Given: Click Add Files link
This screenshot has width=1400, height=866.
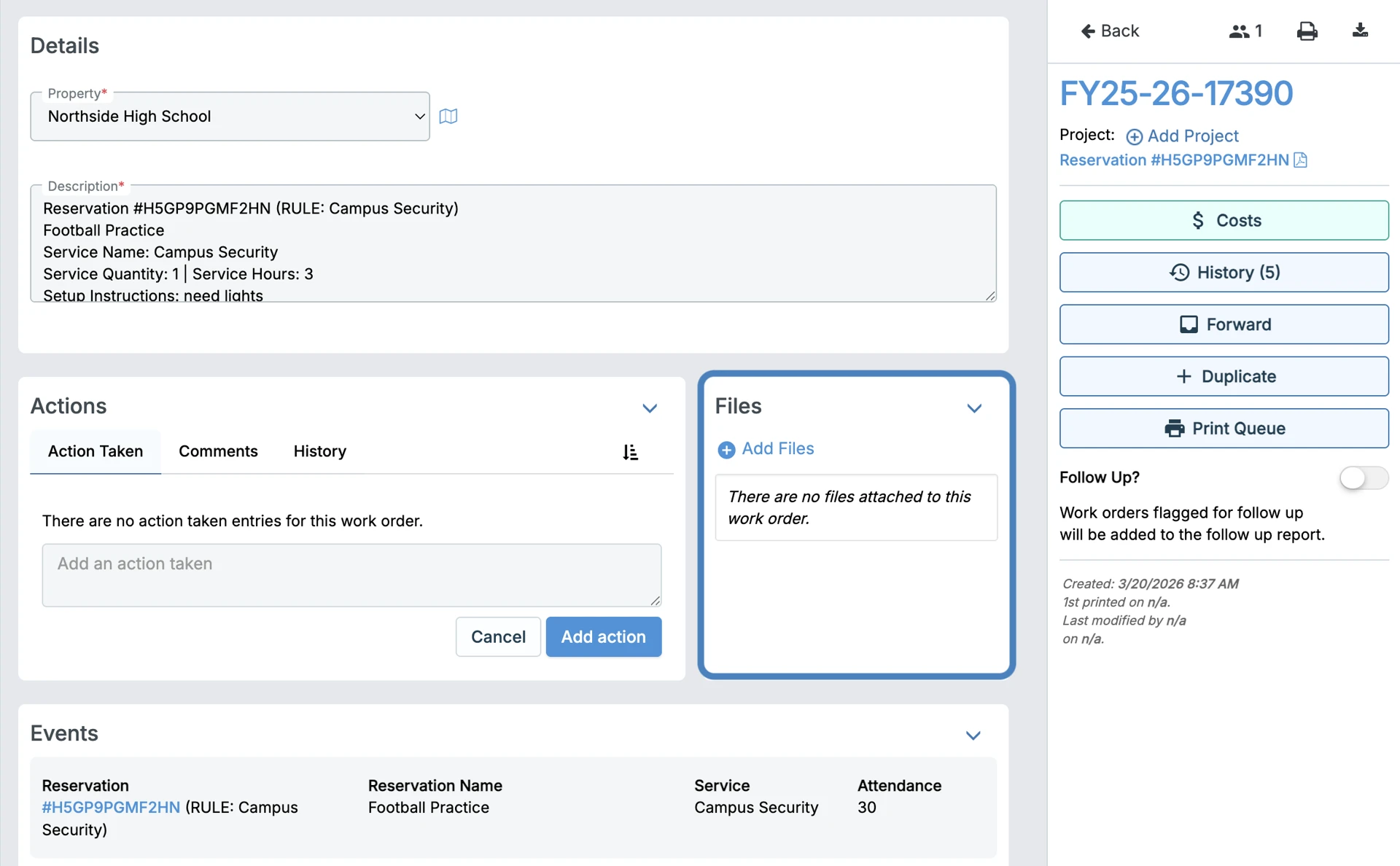Looking at the screenshot, I should [x=777, y=449].
